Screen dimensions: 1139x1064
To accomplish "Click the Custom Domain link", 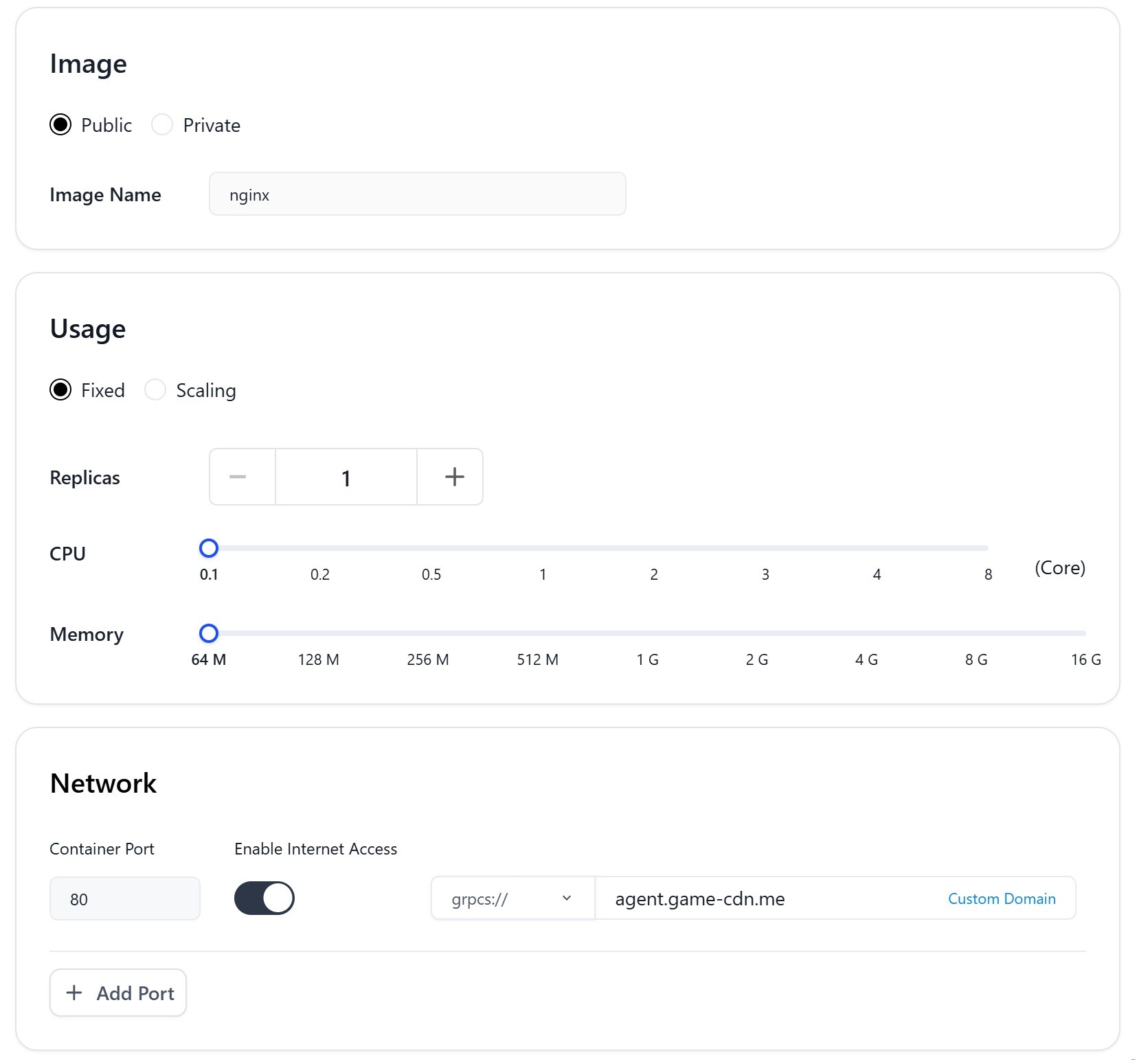I will click(x=1001, y=898).
